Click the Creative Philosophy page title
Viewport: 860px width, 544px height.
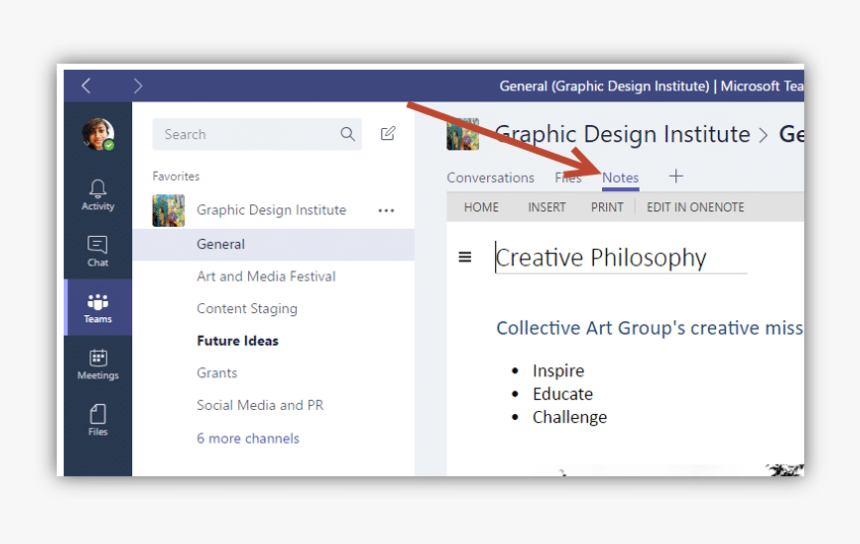(x=601, y=258)
